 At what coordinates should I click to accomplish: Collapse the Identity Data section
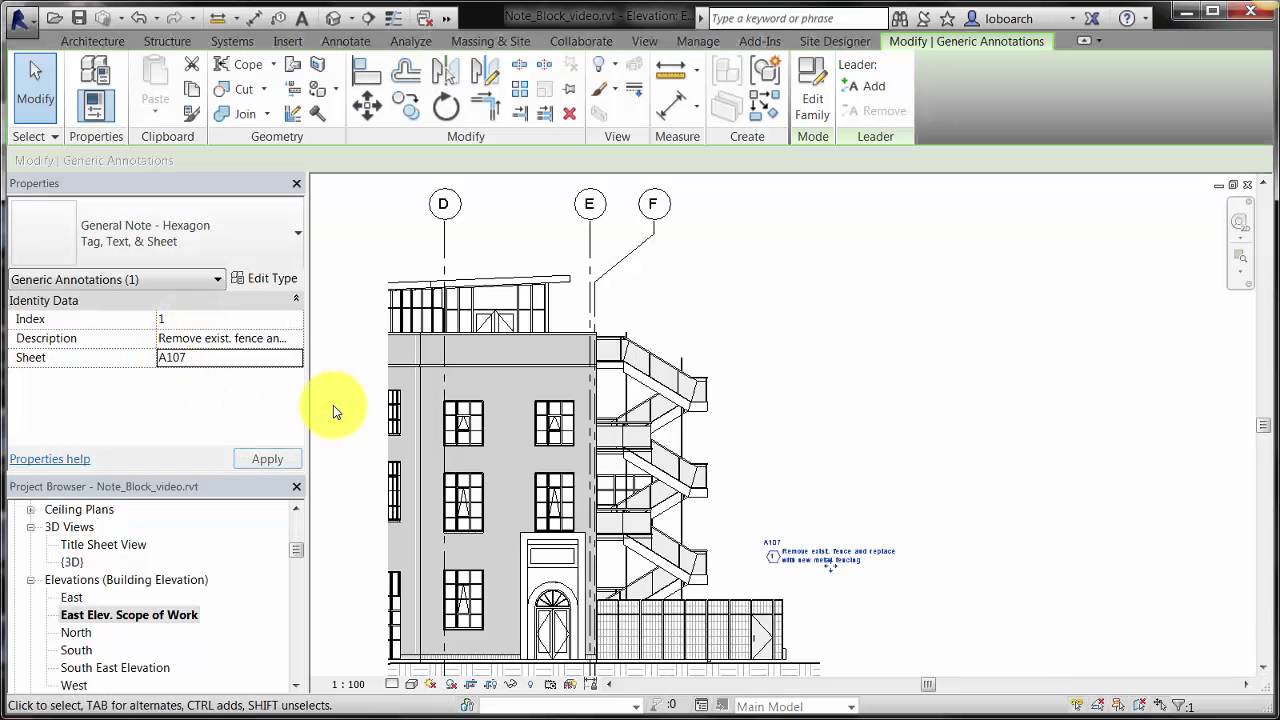tap(296, 299)
